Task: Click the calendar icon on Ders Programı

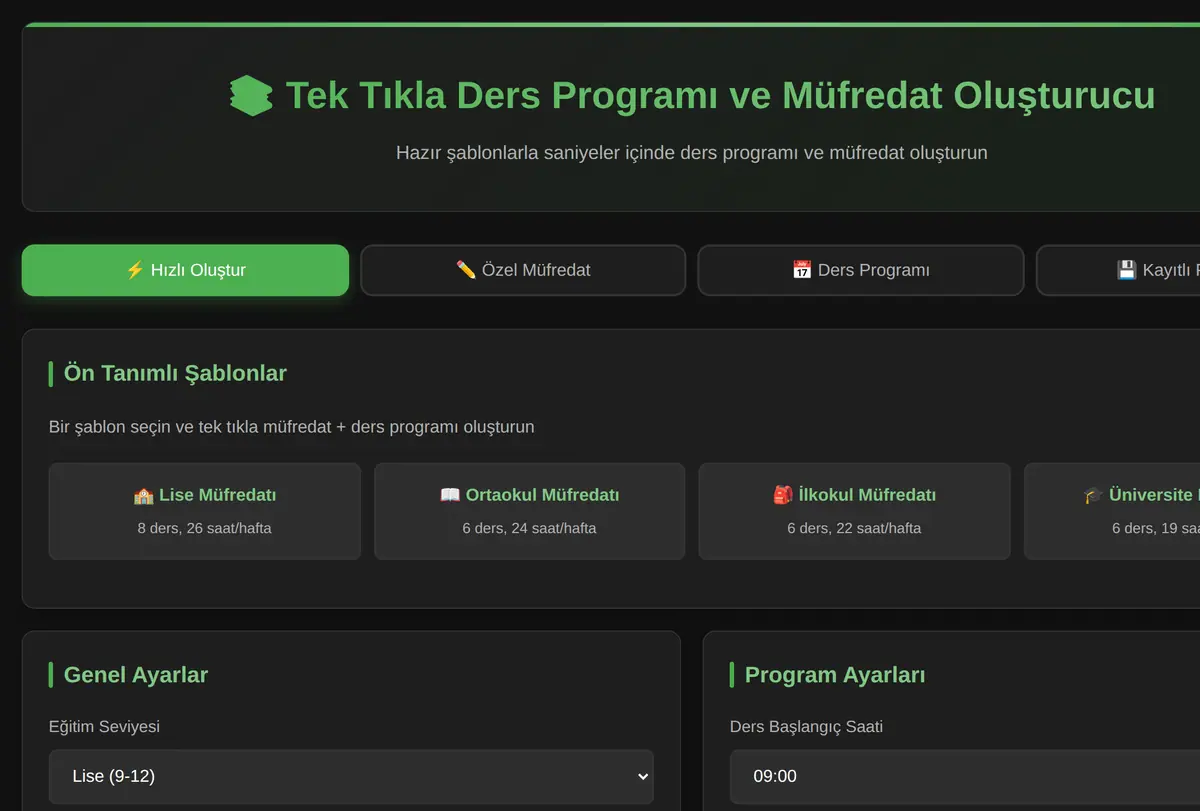Action: (802, 270)
